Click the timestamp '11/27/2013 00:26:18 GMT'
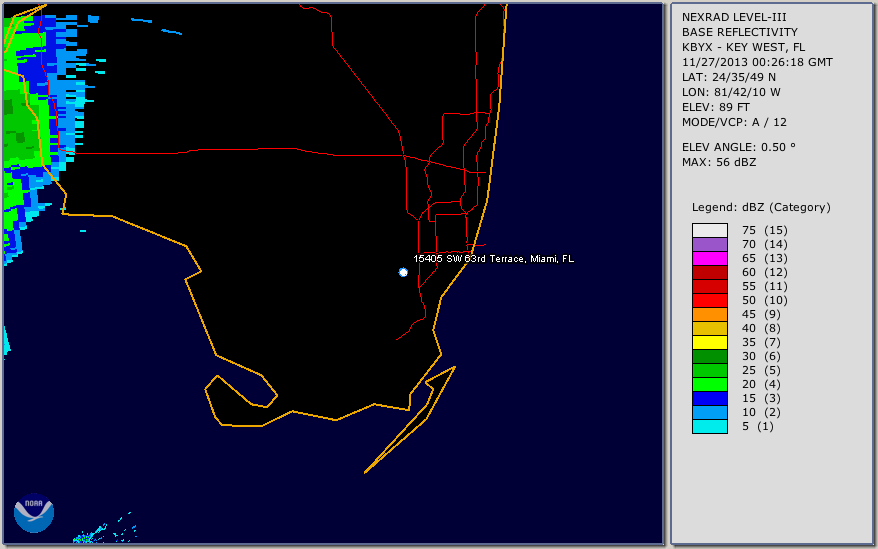This screenshot has width=878, height=549. pos(757,62)
